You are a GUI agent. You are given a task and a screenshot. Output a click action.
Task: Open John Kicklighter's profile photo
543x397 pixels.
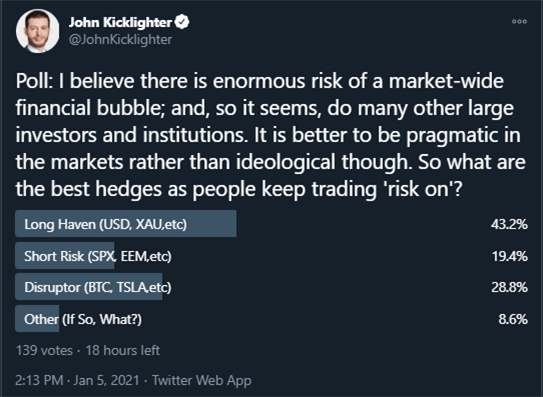pos(37,31)
